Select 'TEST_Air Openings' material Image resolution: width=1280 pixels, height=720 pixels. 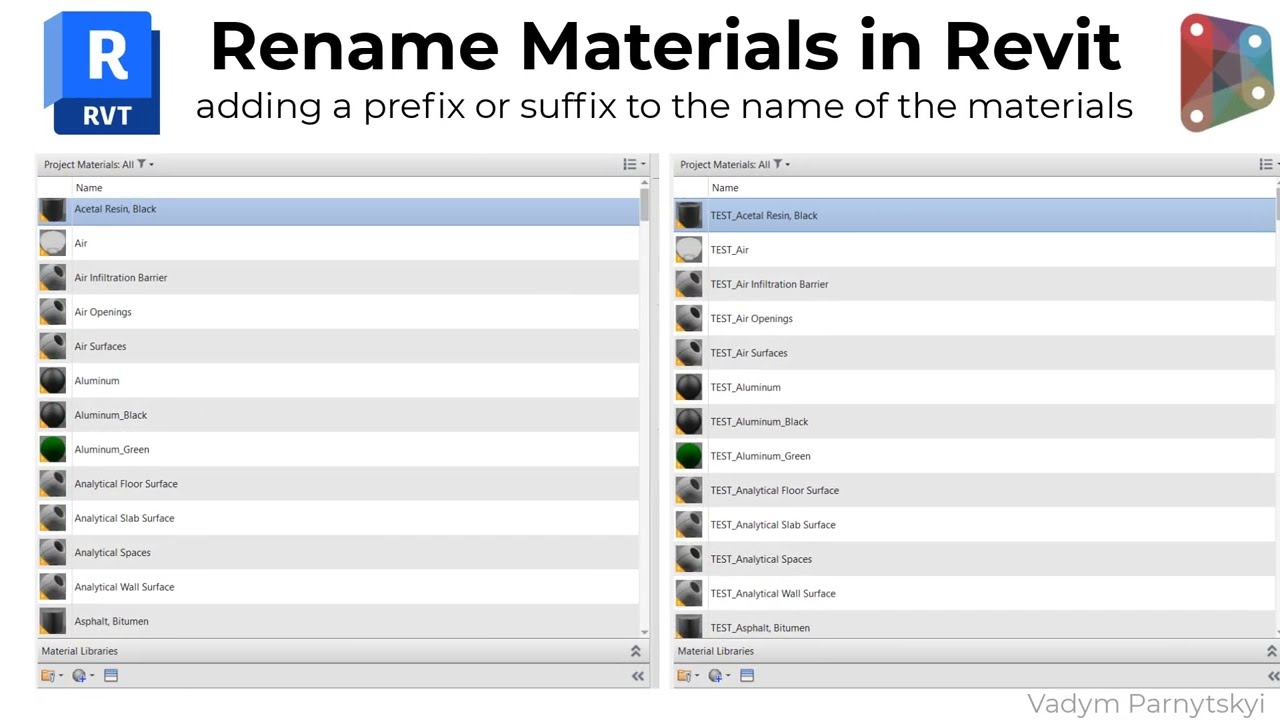pos(975,318)
